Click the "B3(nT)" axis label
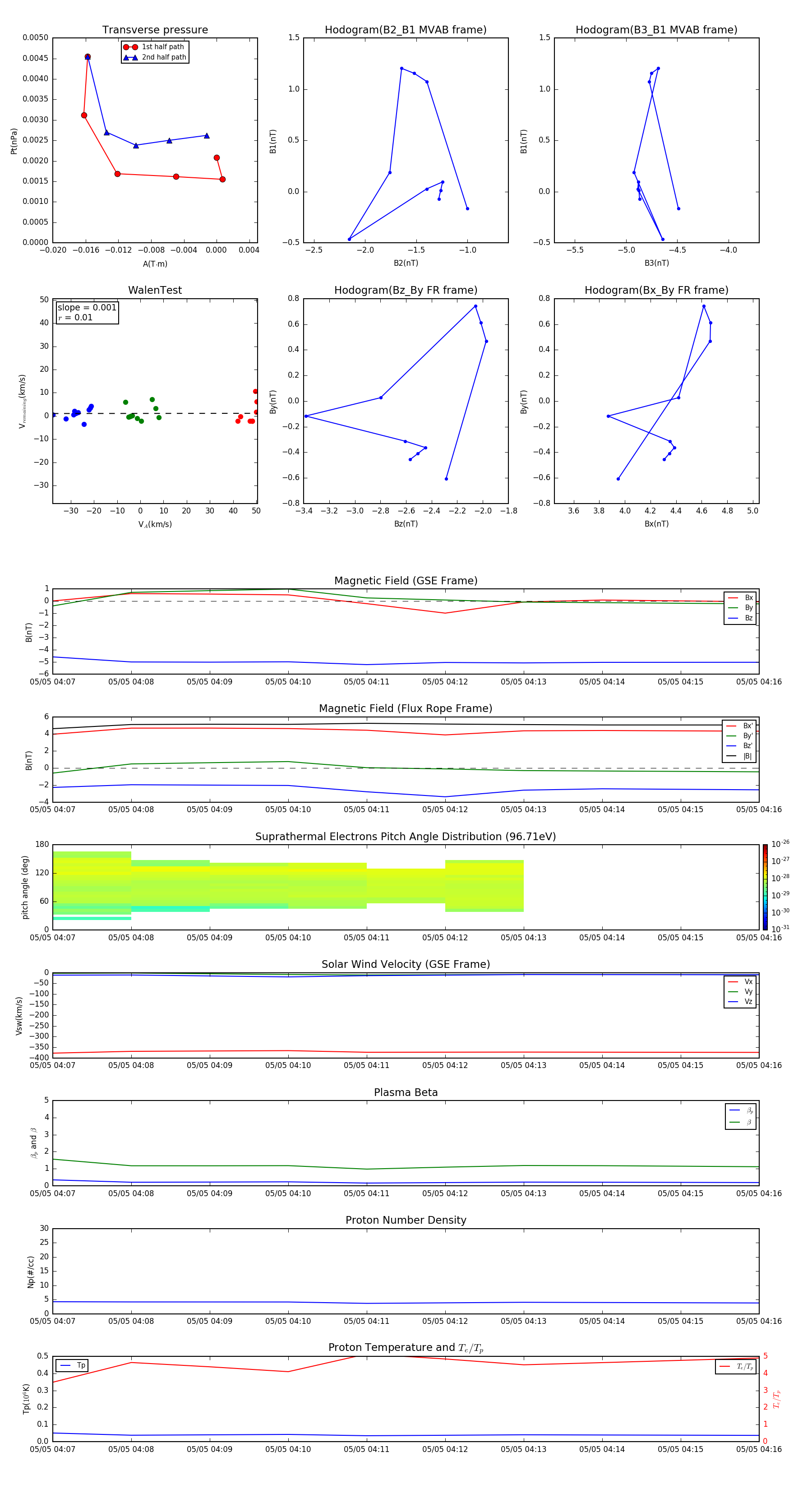This screenshot has height=1489, width=812. click(x=656, y=263)
